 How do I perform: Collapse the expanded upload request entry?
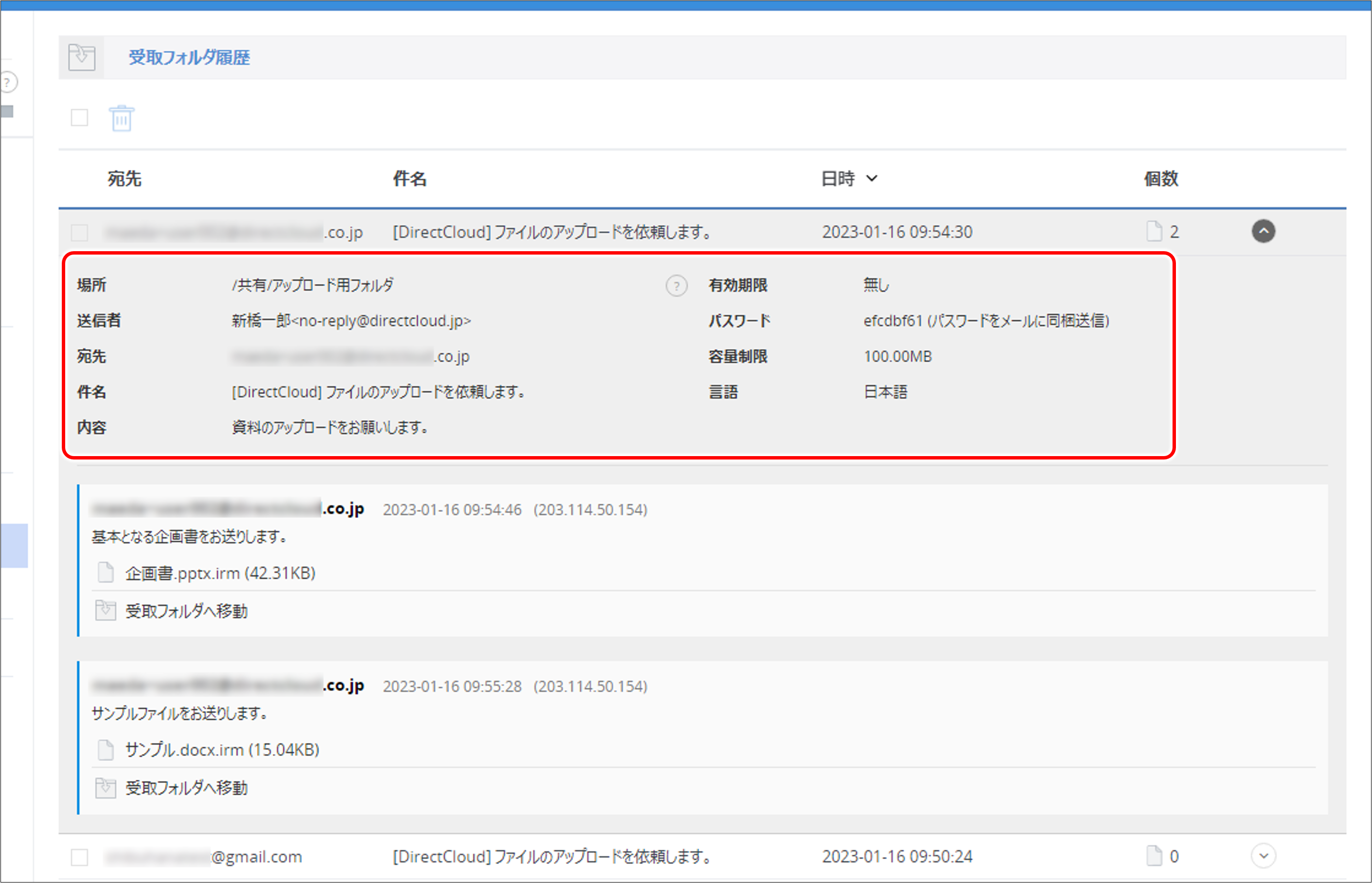1264,232
